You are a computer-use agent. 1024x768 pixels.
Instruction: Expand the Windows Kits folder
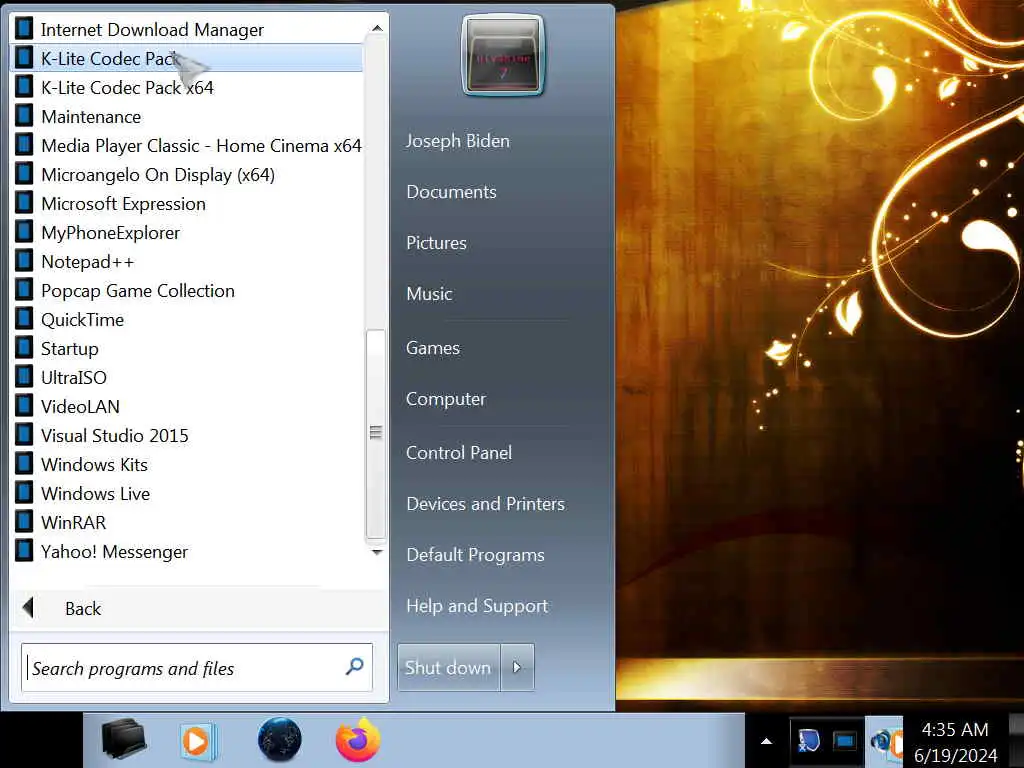click(x=187, y=464)
